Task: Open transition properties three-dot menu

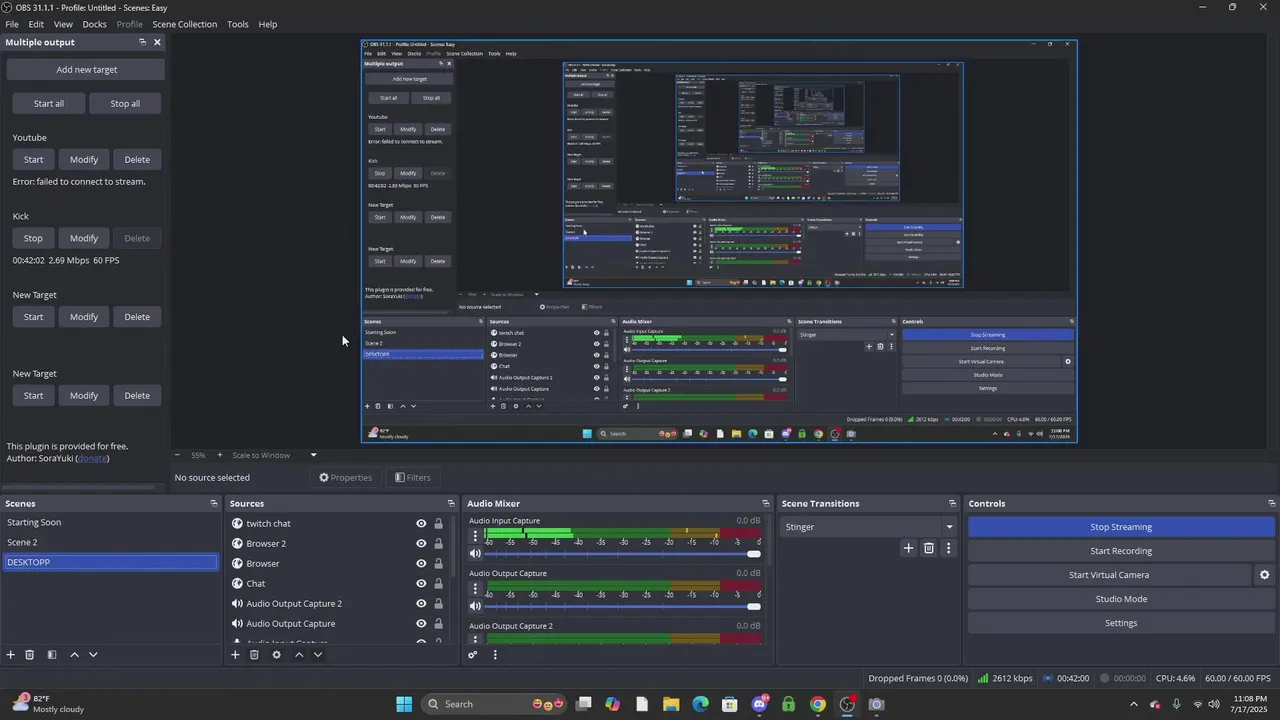Action: [x=948, y=548]
